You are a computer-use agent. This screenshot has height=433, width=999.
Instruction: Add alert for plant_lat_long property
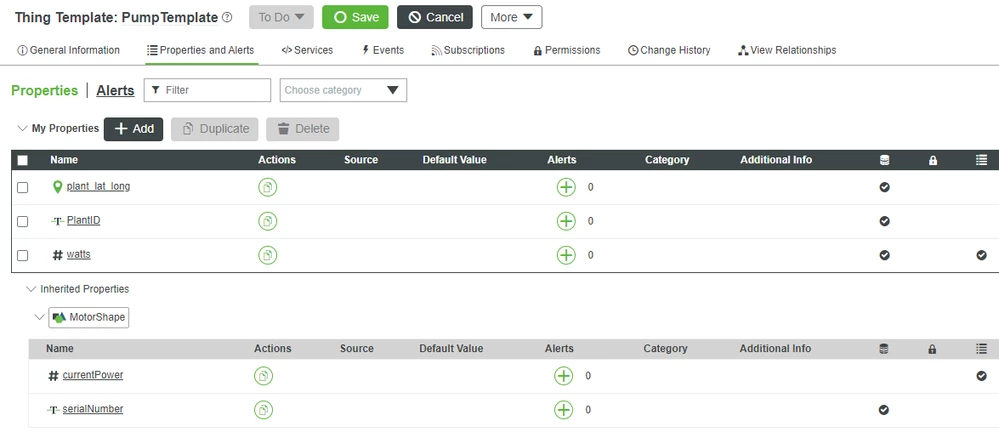click(x=566, y=187)
